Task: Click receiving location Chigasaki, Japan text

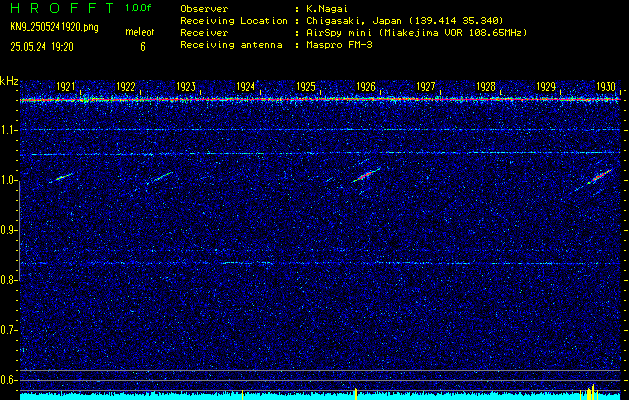Action: tap(405, 21)
